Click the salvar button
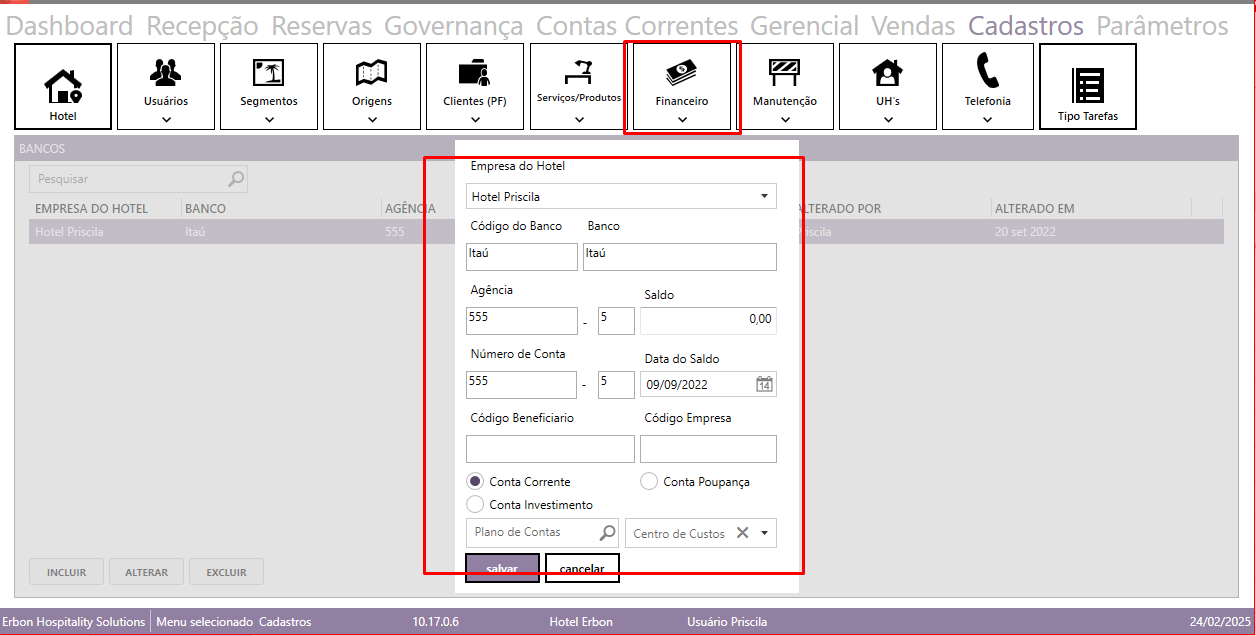Viewport: 1256px width, 636px height. (x=503, y=568)
